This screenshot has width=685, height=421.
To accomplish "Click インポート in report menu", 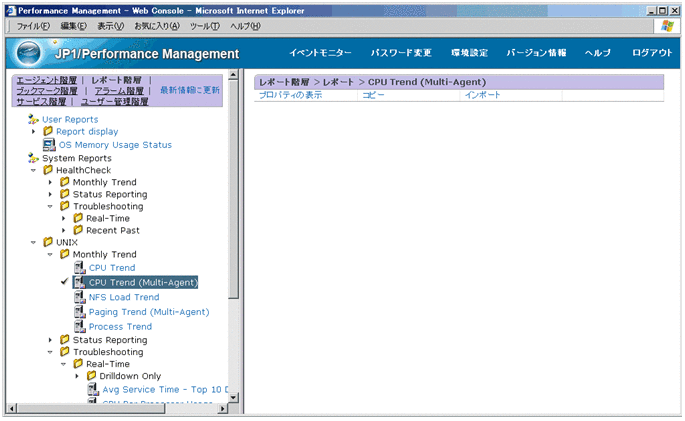I will coord(482,95).
